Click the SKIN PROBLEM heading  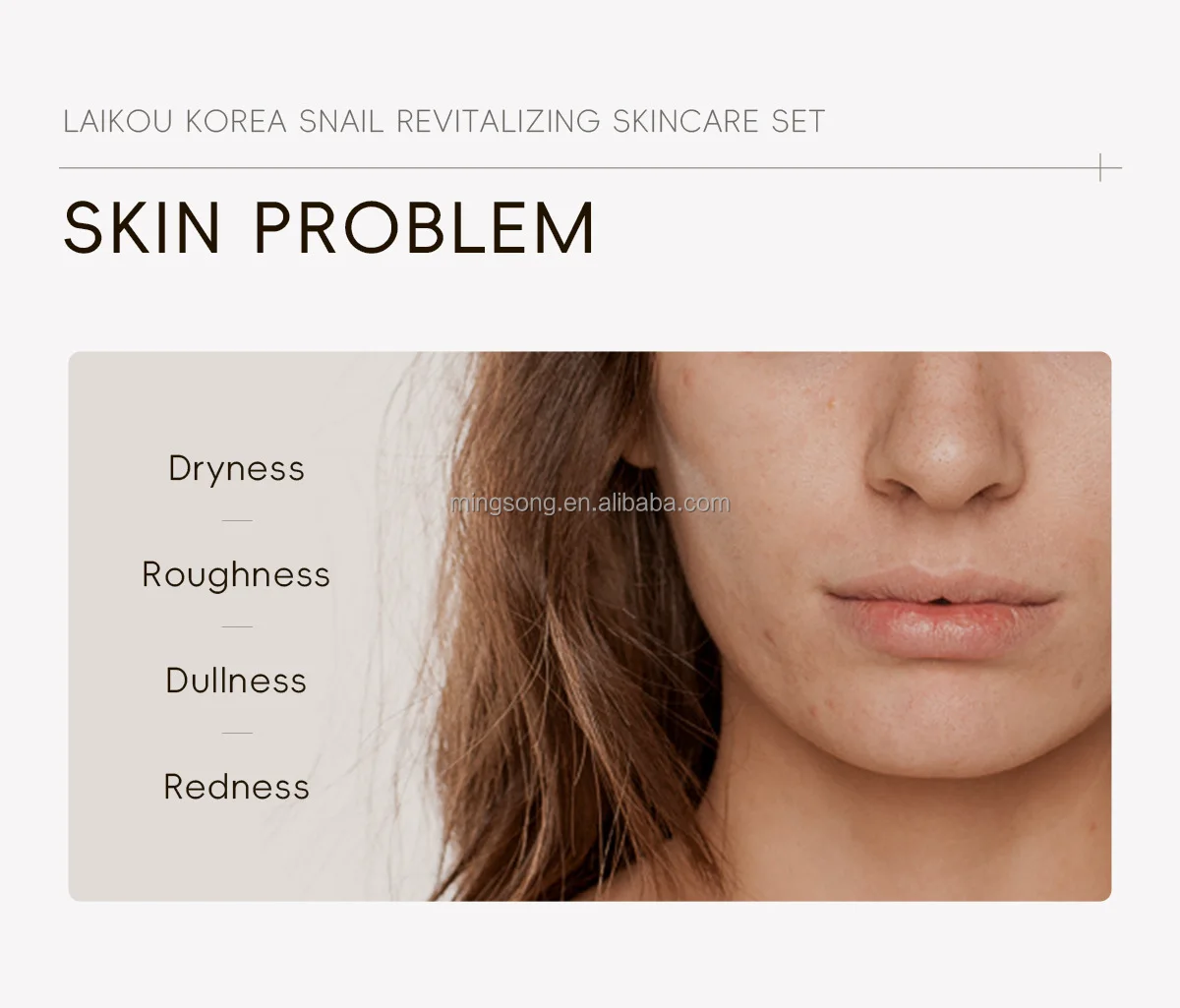tap(329, 228)
